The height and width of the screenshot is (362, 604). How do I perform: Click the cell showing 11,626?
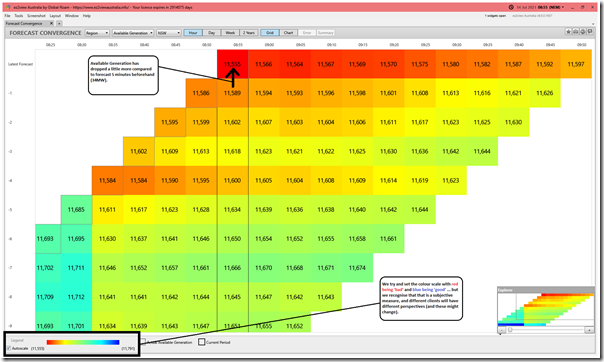tap(545, 93)
